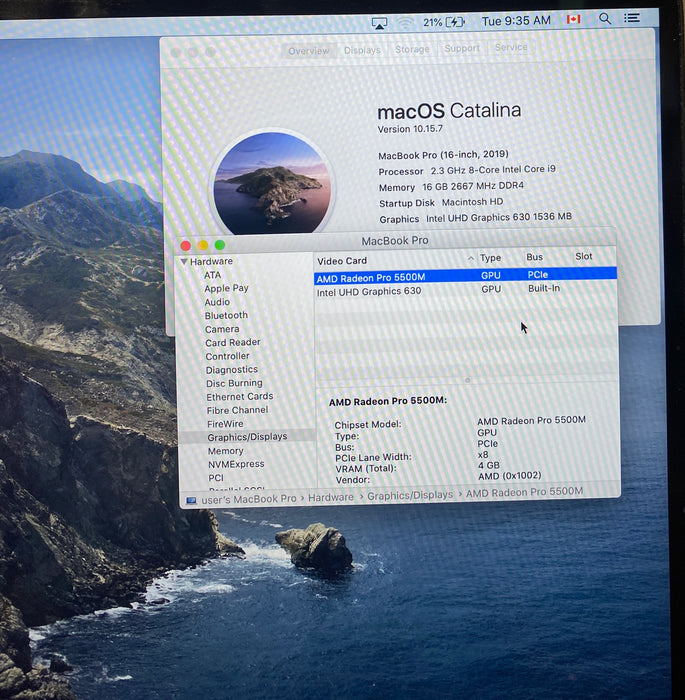Viewport: 685px width, 700px height.
Task: Close the MacBook Pro System Information window
Action: (186, 246)
